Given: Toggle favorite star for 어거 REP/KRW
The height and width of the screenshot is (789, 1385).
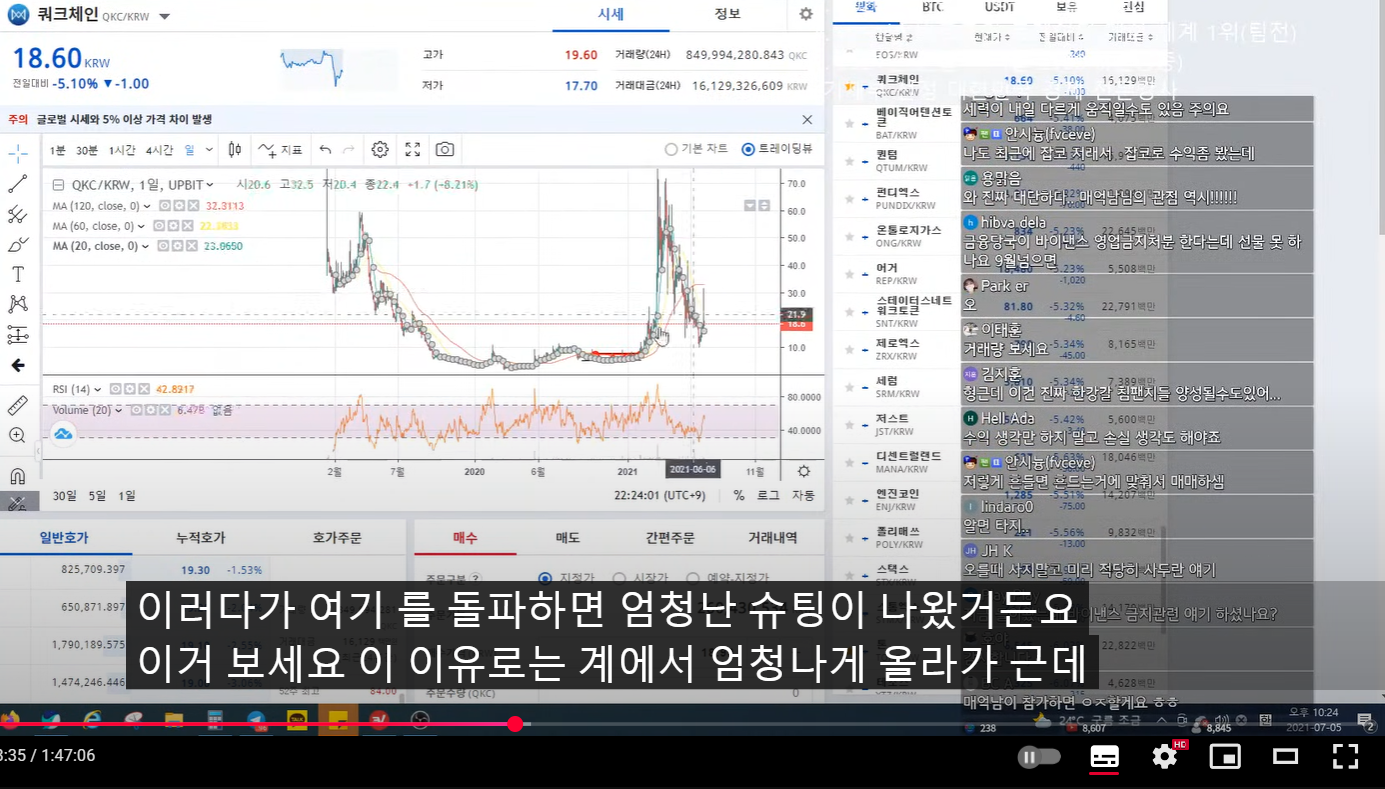Looking at the screenshot, I should click(x=849, y=274).
